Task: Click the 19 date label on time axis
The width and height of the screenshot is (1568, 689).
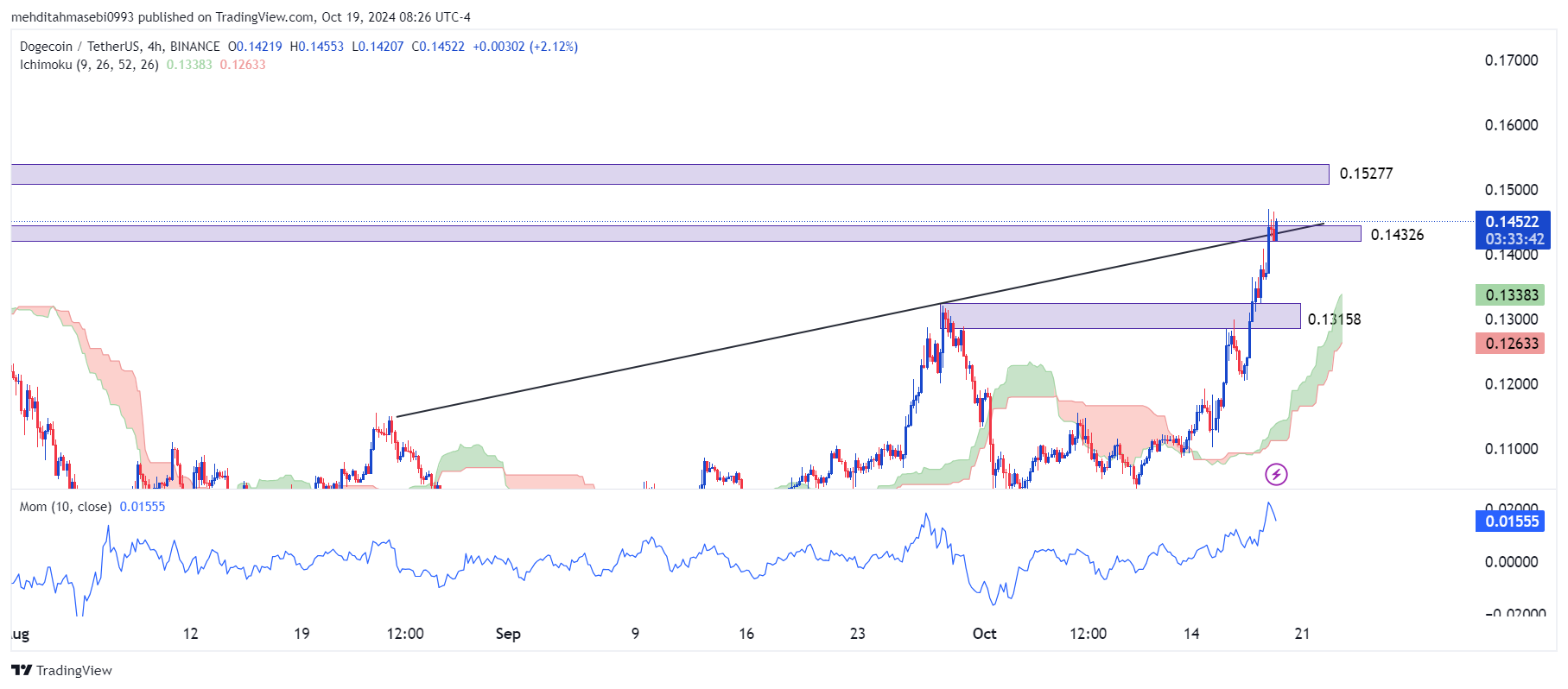Action: point(302,634)
